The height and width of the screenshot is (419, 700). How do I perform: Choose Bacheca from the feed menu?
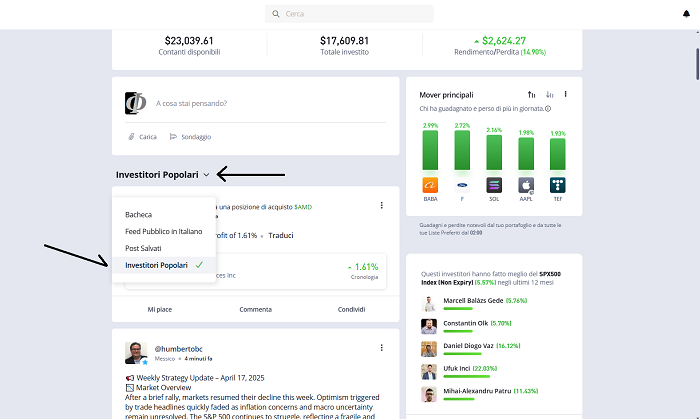(164, 215)
